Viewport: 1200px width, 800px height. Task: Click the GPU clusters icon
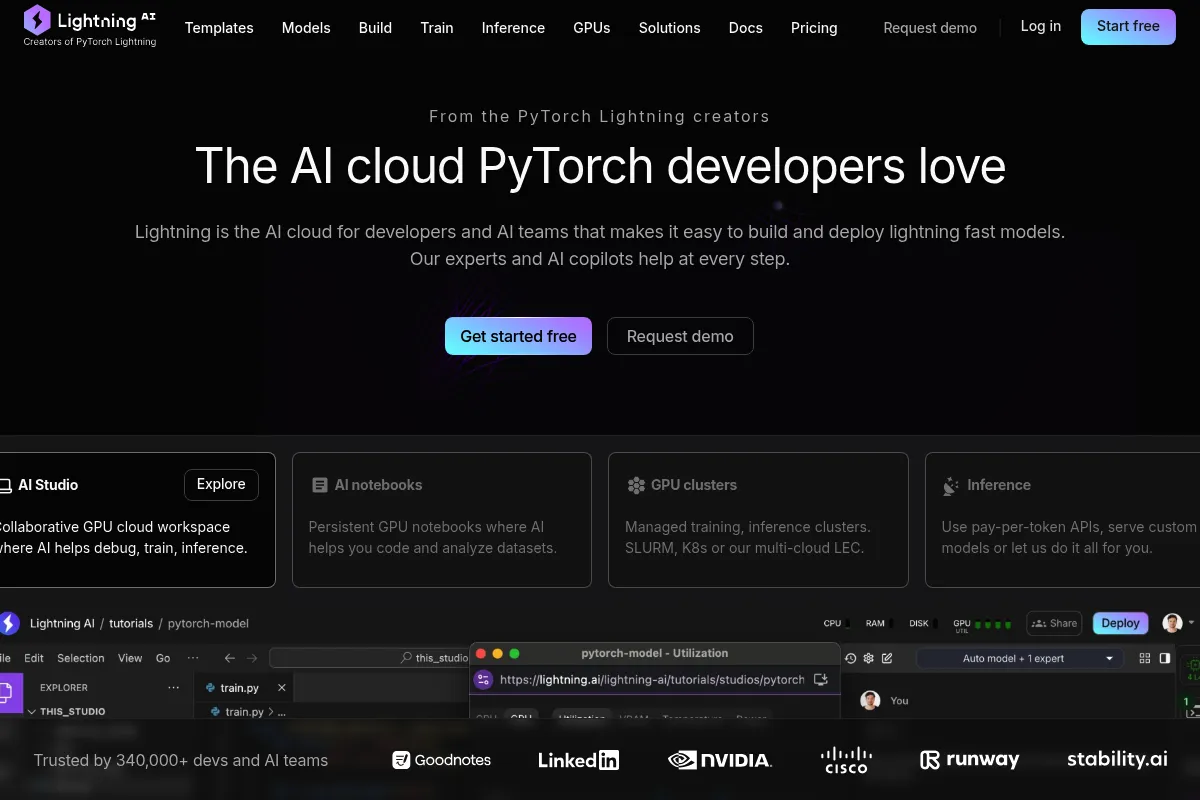point(636,485)
